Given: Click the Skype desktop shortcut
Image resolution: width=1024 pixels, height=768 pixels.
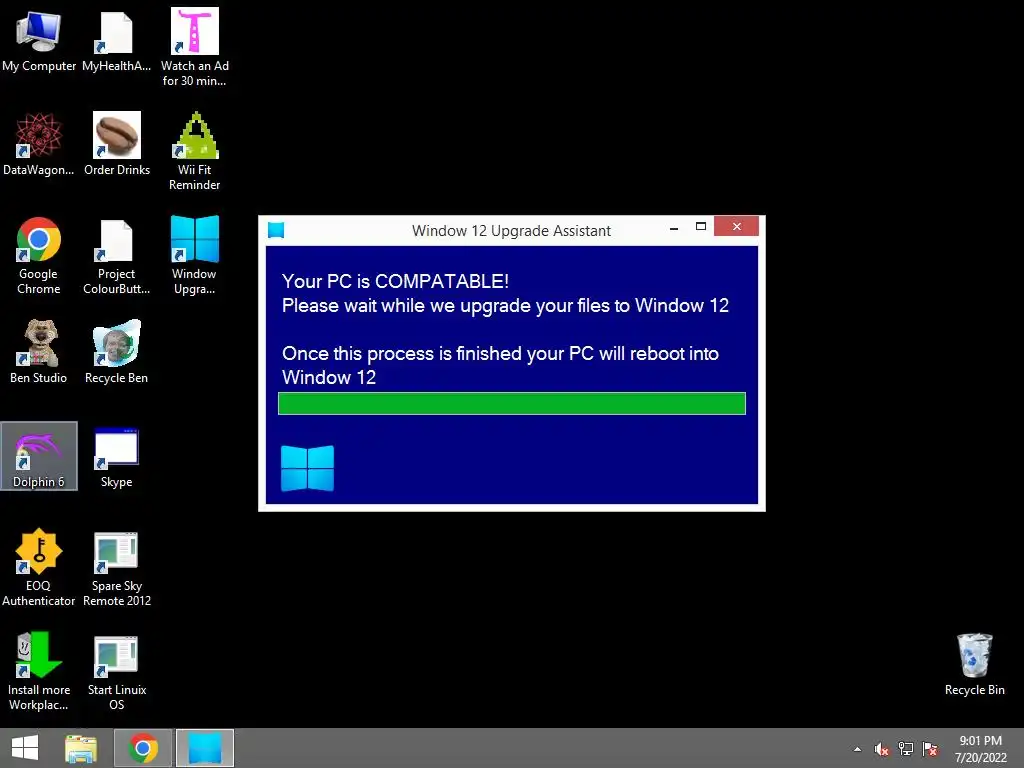Looking at the screenshot, I should [x=116, y=457].
